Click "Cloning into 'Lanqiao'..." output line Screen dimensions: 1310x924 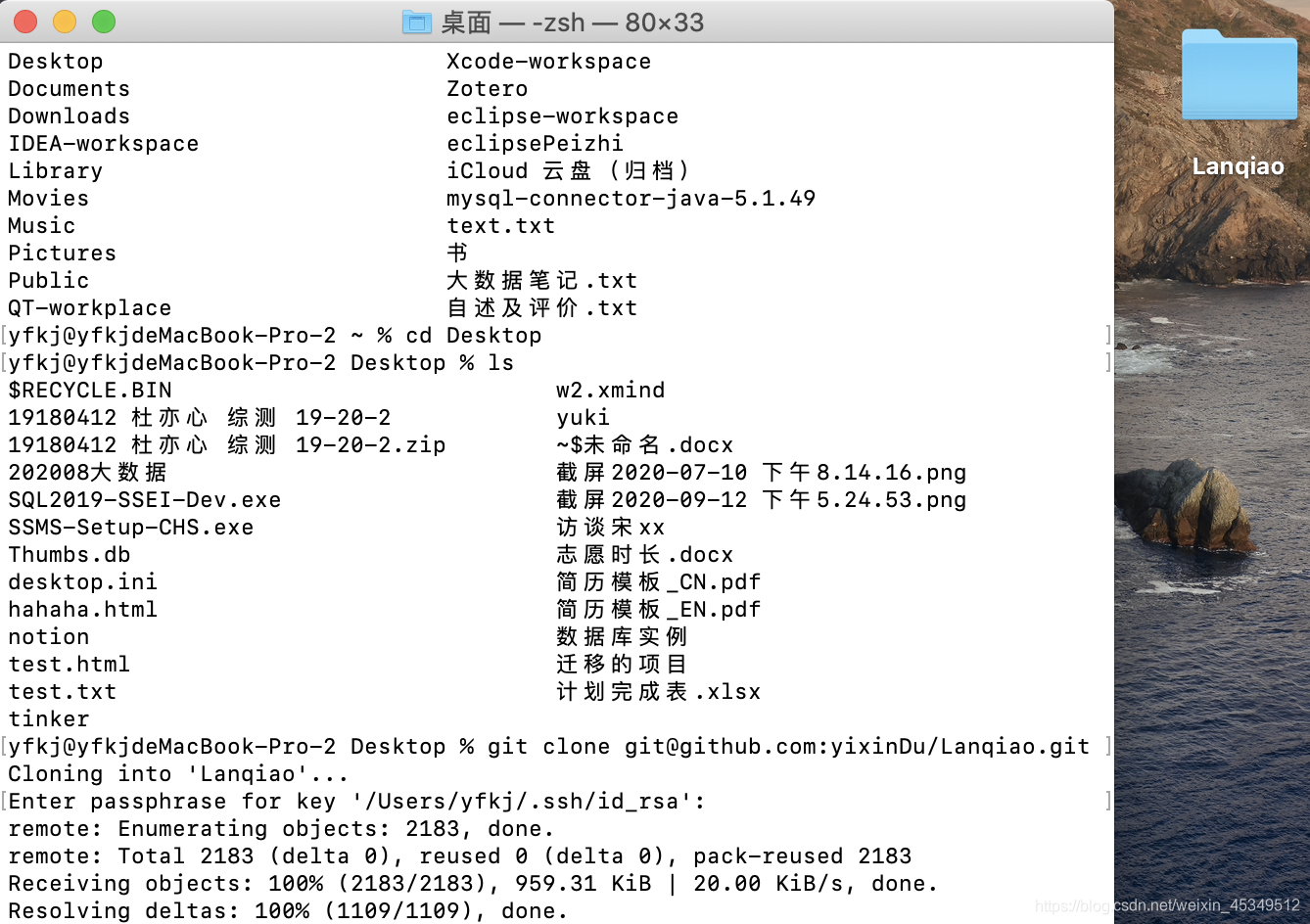click(x=178, y=773)
